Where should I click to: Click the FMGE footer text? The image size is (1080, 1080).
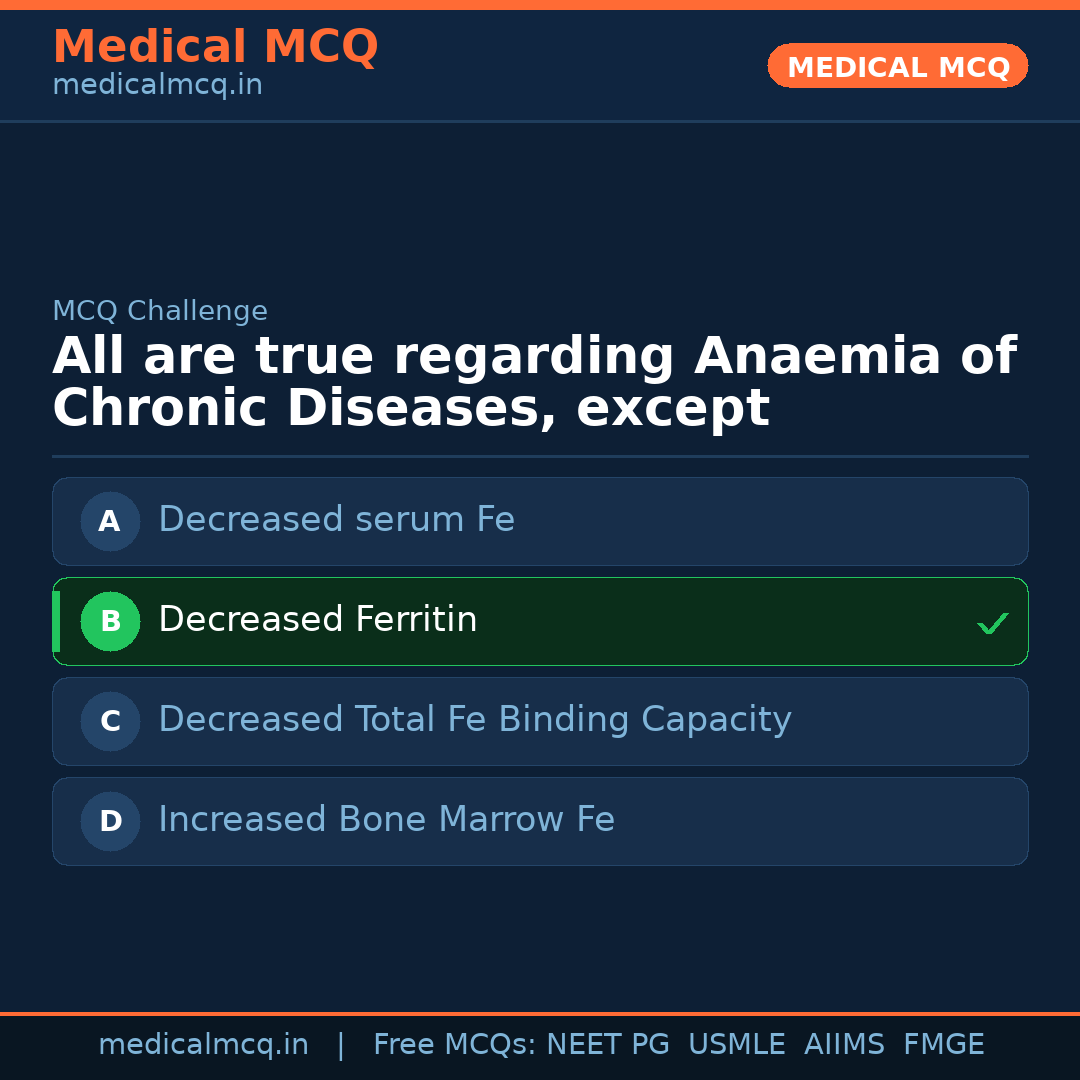[944, 1045]
